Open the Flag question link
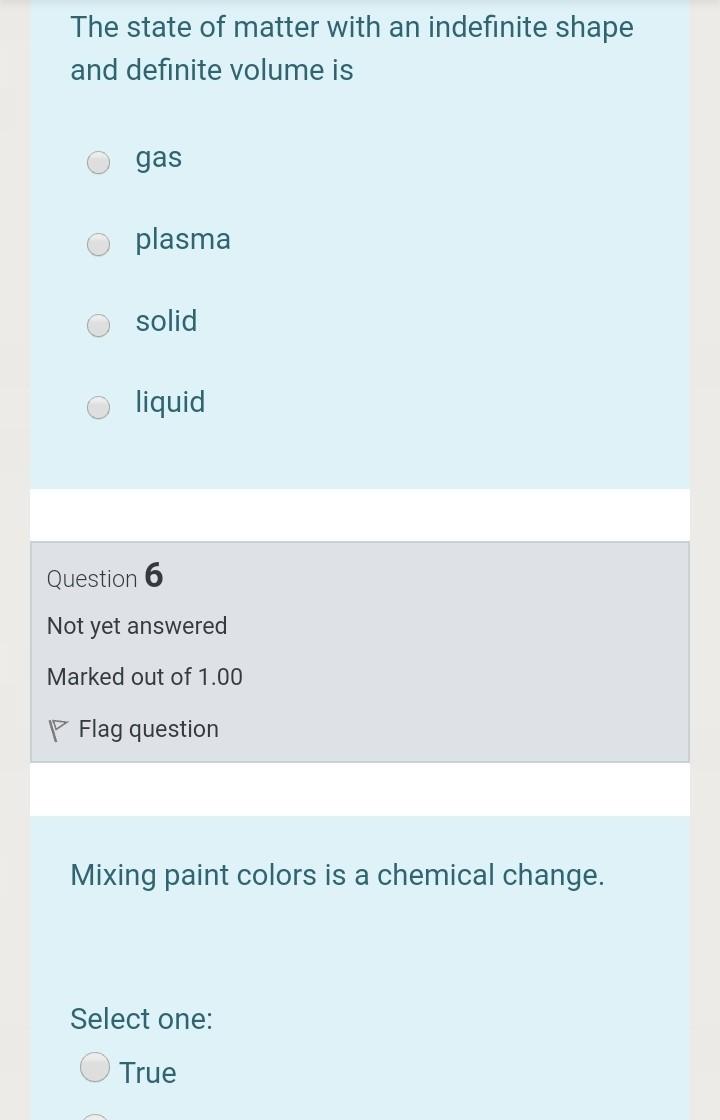 coord(148,729)
